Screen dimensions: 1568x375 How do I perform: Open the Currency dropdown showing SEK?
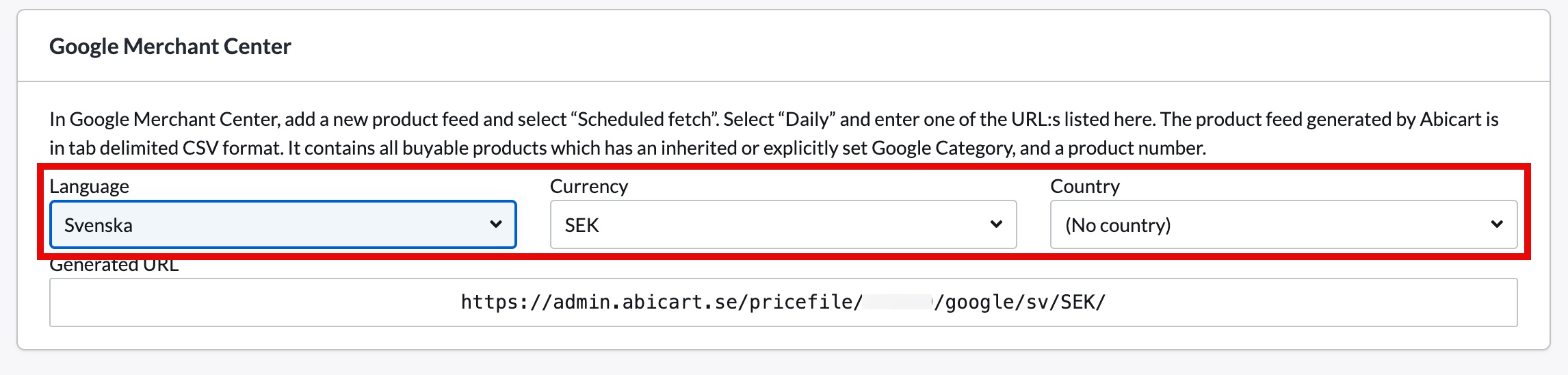[783, 224]
